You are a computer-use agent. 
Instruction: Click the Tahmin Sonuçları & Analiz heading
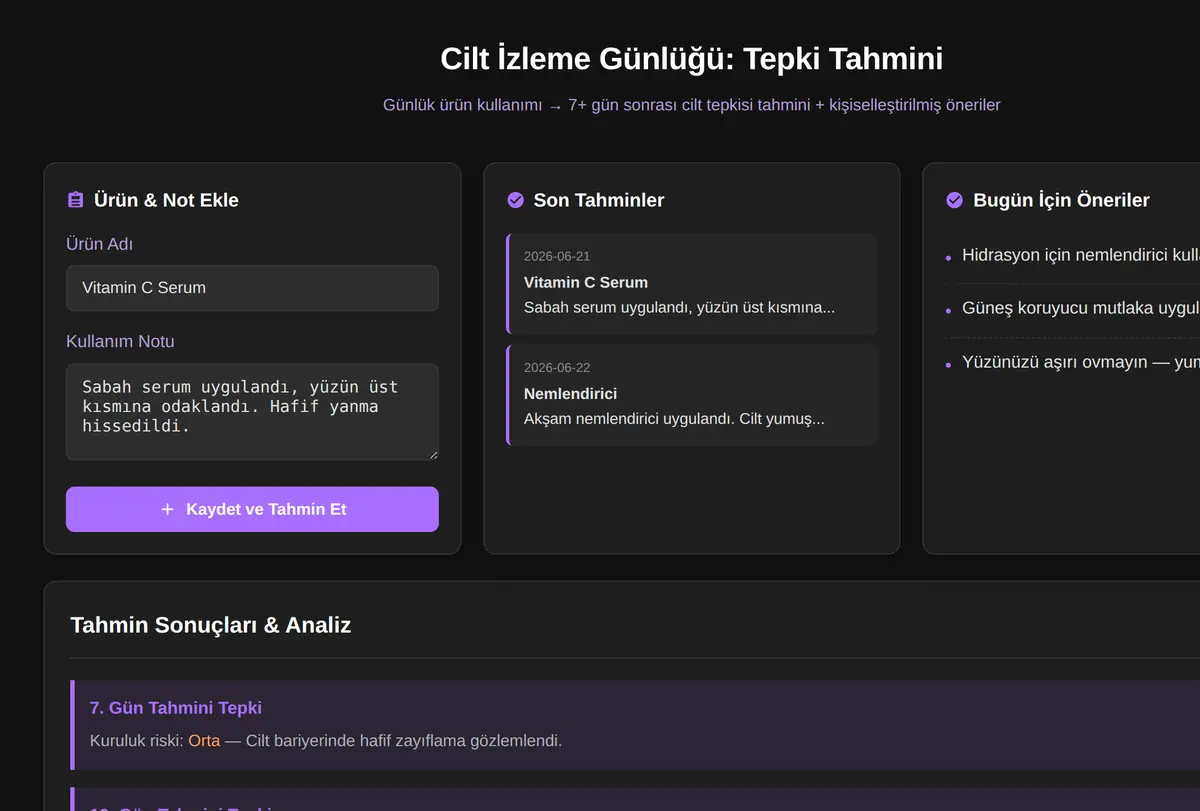(211, 626)
